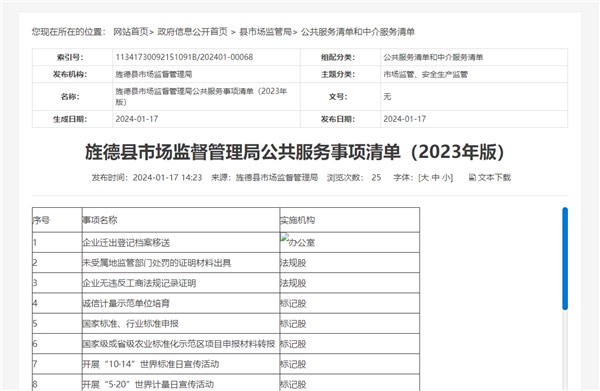The image size is (600, 391).
Task: Click 生成日期 value 2024-01-17
Action: coord(137,119)
